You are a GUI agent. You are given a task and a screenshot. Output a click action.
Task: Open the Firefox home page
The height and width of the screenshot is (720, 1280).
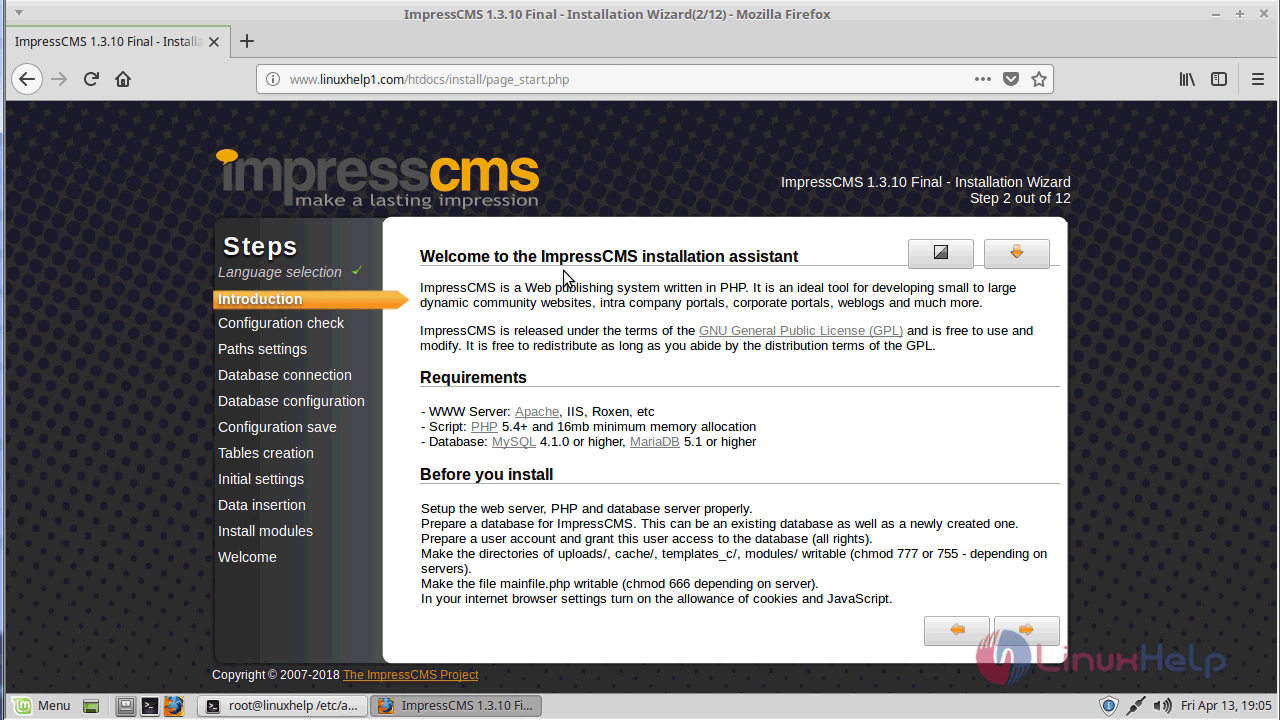pyautogui.click(x=123, y=79)
